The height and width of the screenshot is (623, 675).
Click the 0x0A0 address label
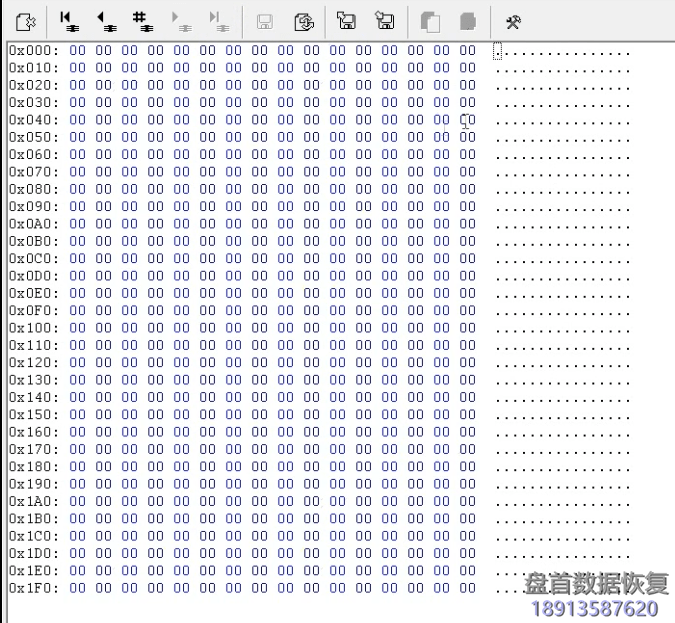tap(33, 223)
